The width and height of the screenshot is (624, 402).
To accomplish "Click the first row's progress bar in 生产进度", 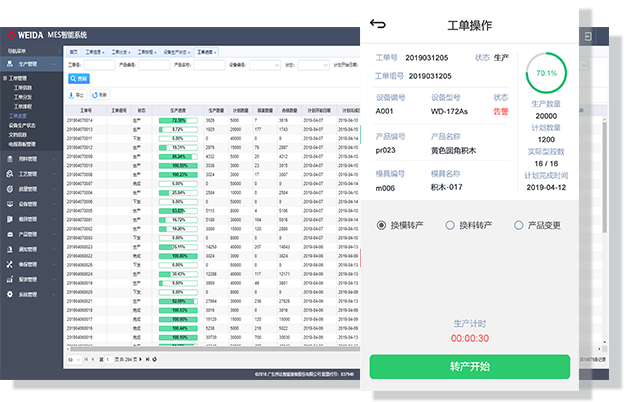I will tap(178, 120).
